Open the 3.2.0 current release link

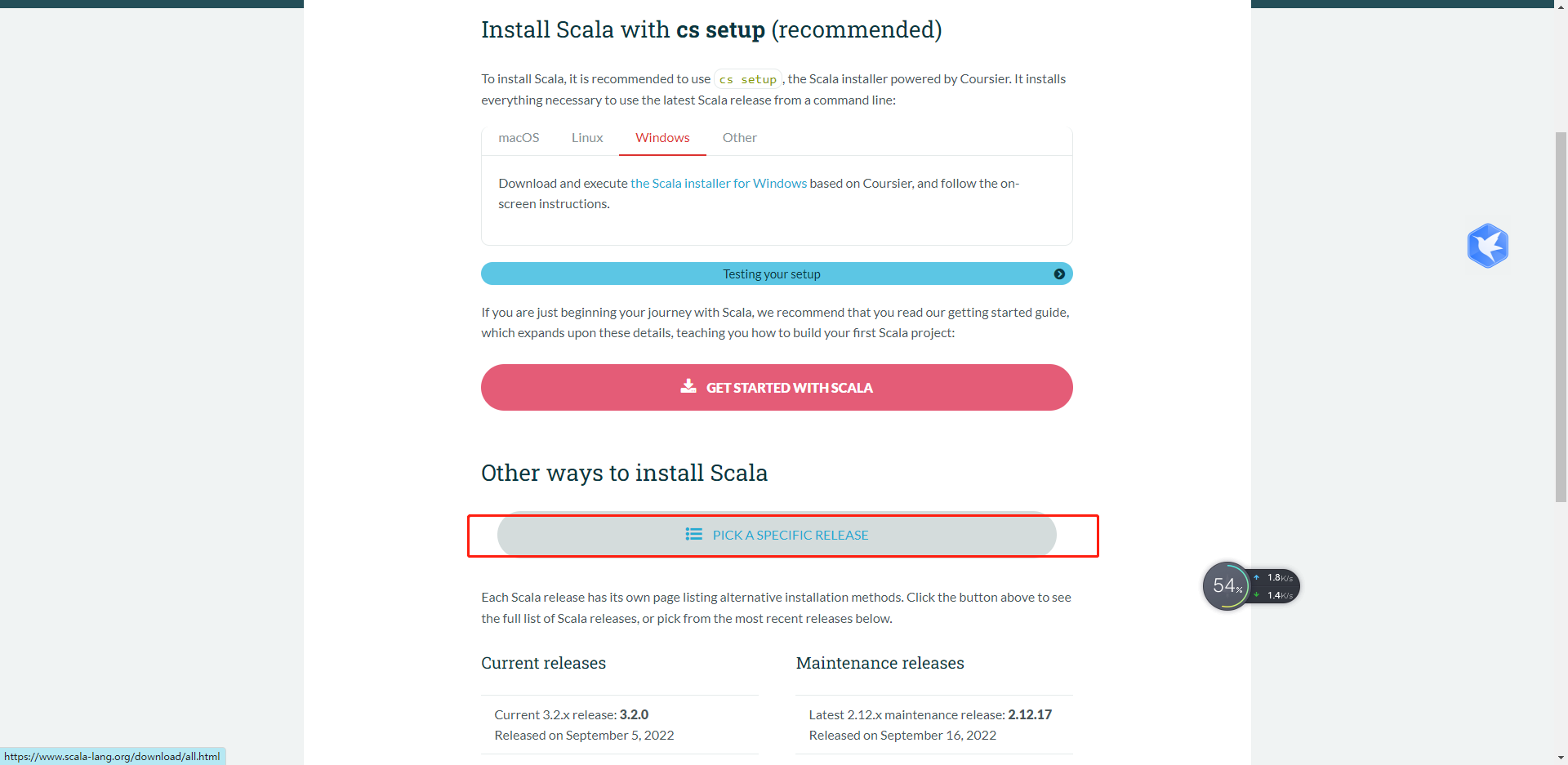point(634,714)
